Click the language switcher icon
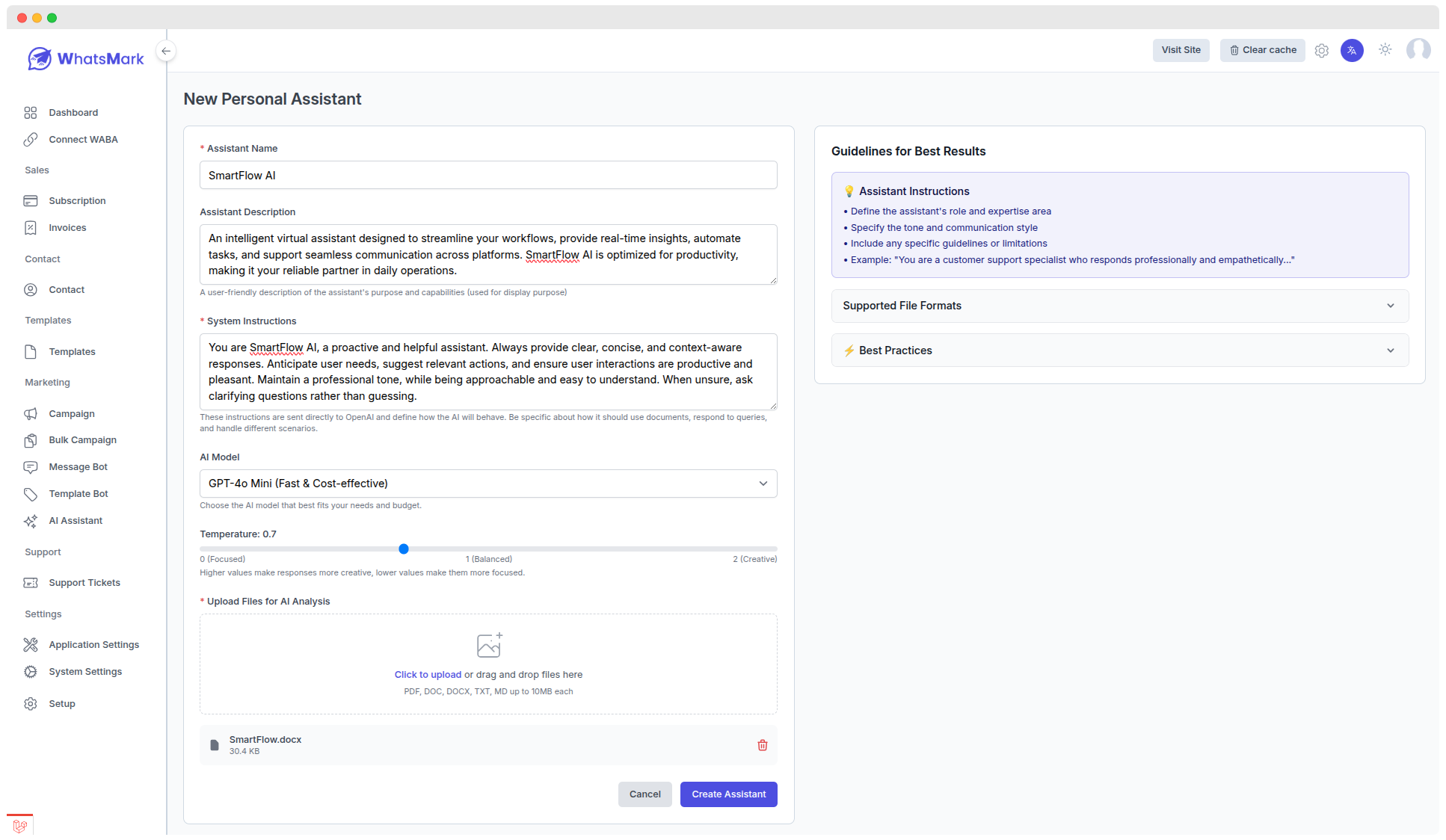The image size is (1446, 840). tap(1352, 50)
